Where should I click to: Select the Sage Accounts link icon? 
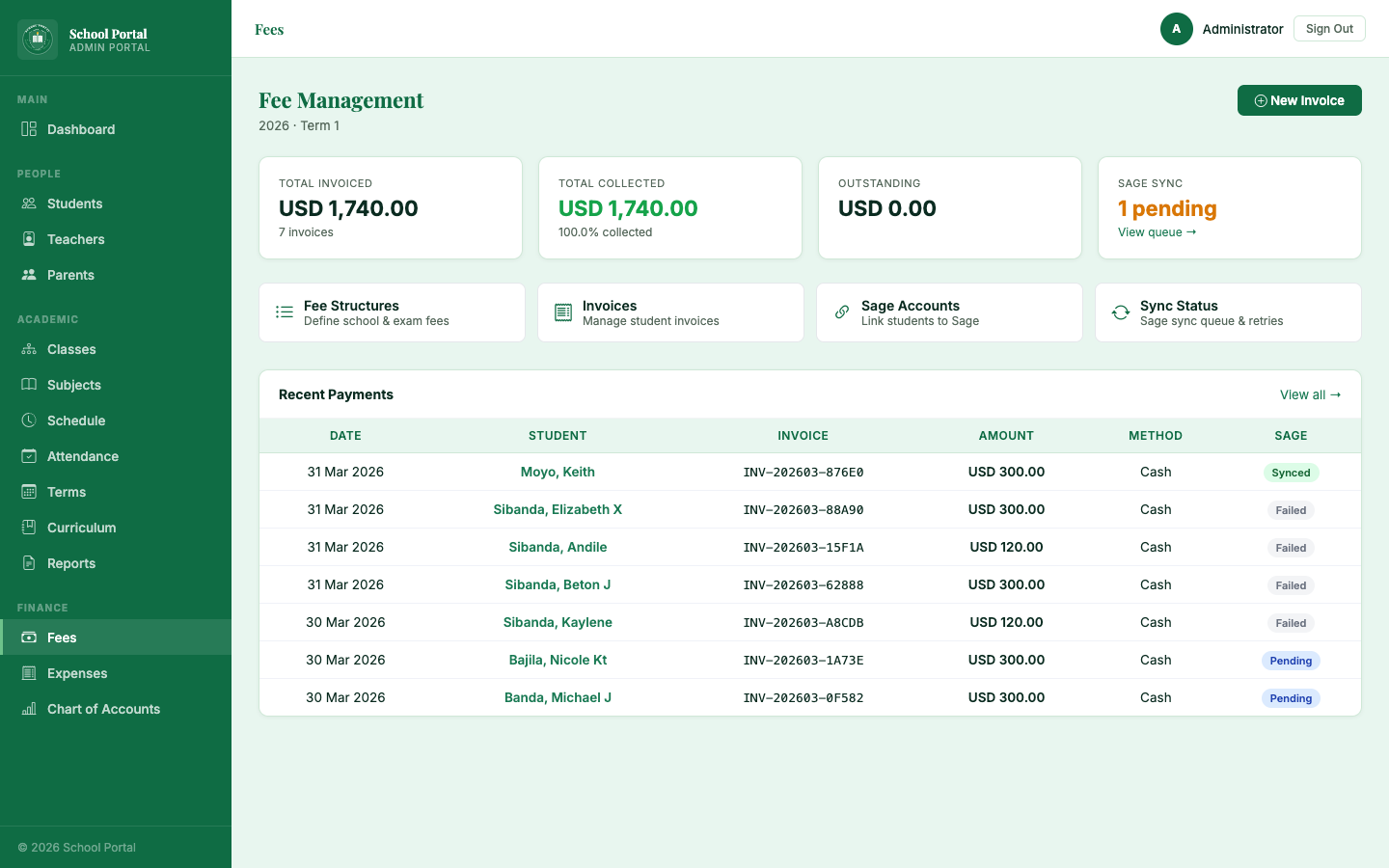(x=841, y=312)
